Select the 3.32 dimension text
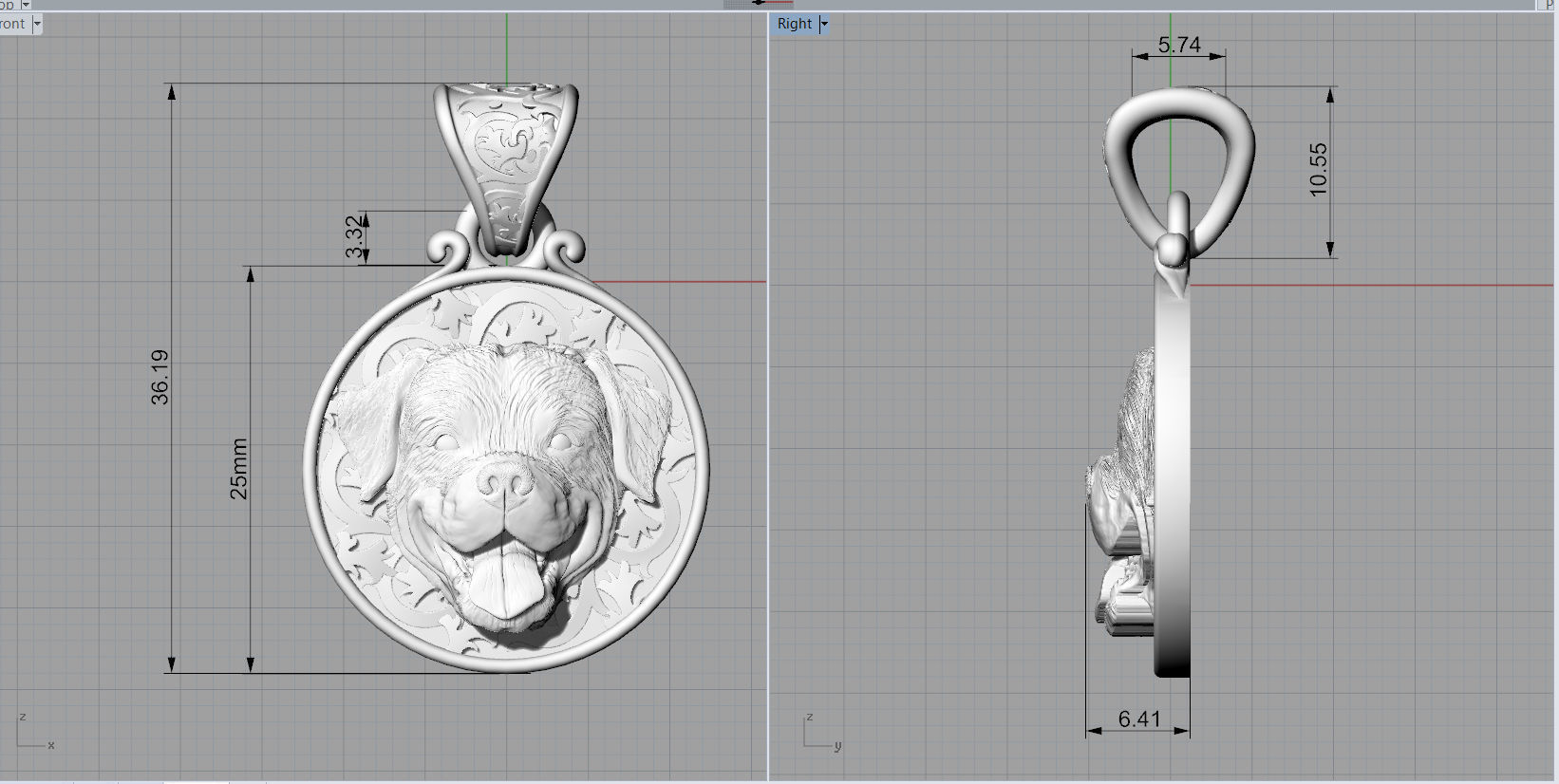This screenshot has width=1559, height=784. coord(354,237)
